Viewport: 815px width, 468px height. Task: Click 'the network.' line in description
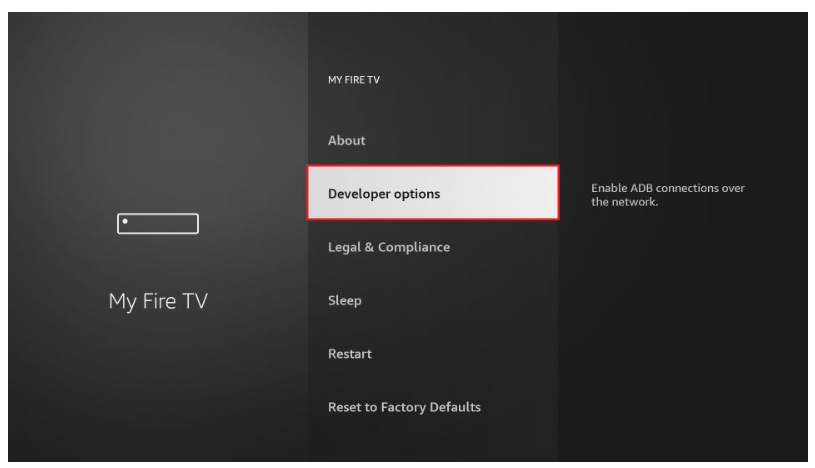click(624, 202)
